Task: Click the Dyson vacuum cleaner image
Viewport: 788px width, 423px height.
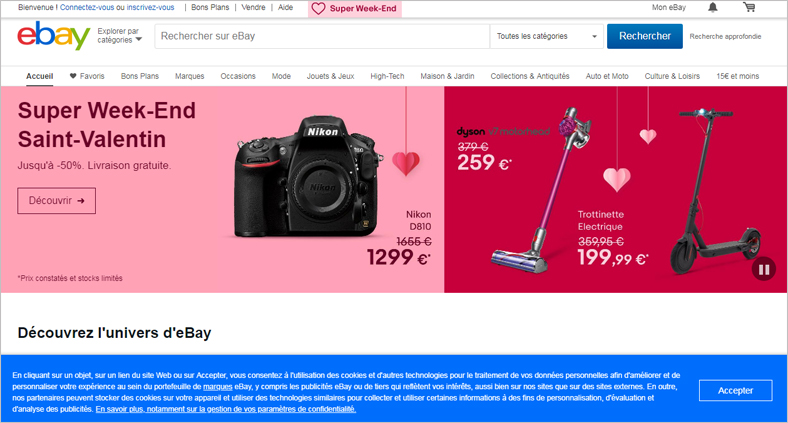Action: [x=540, y=190]
